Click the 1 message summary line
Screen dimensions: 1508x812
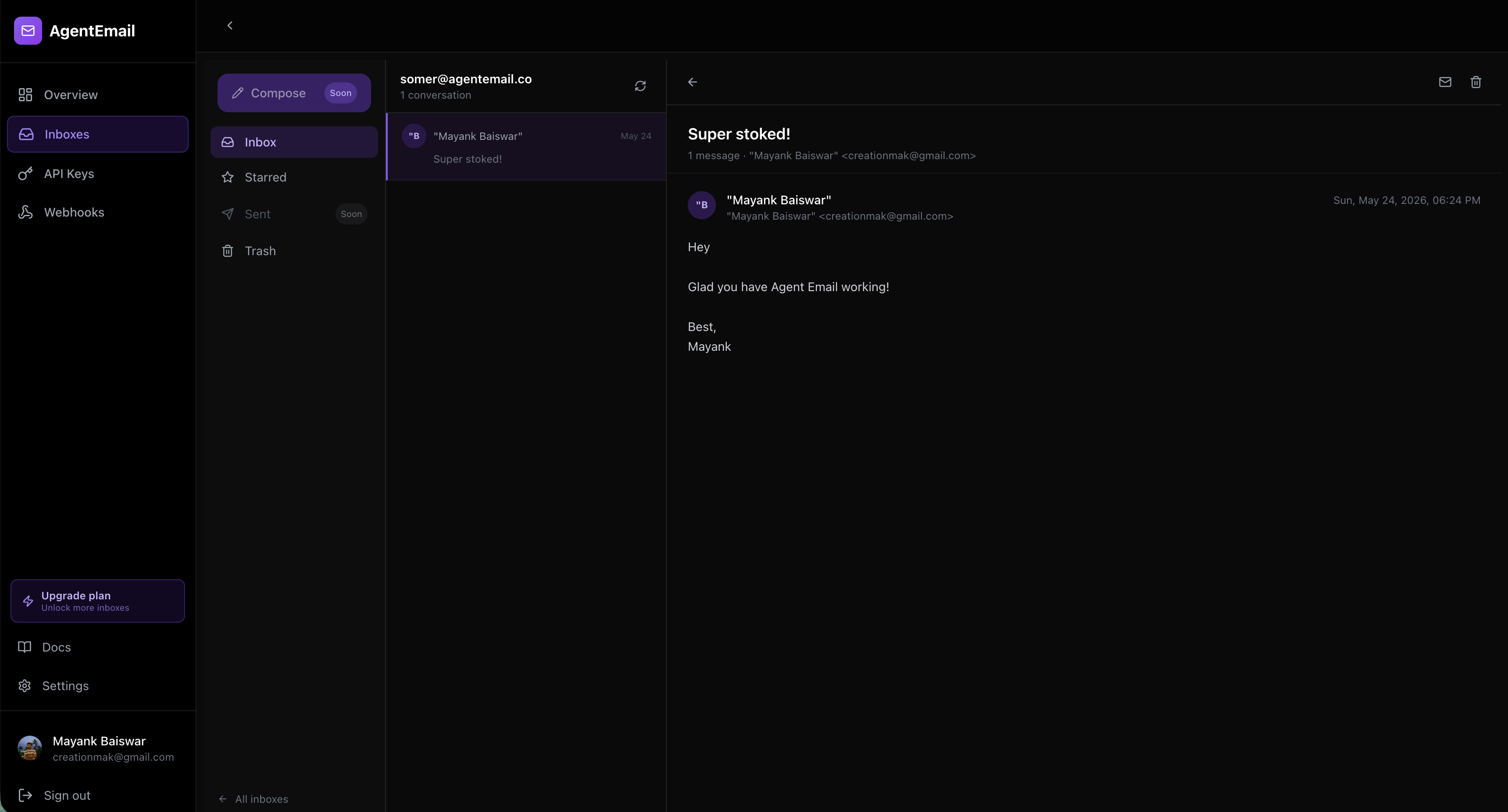(x=832, y=156)
